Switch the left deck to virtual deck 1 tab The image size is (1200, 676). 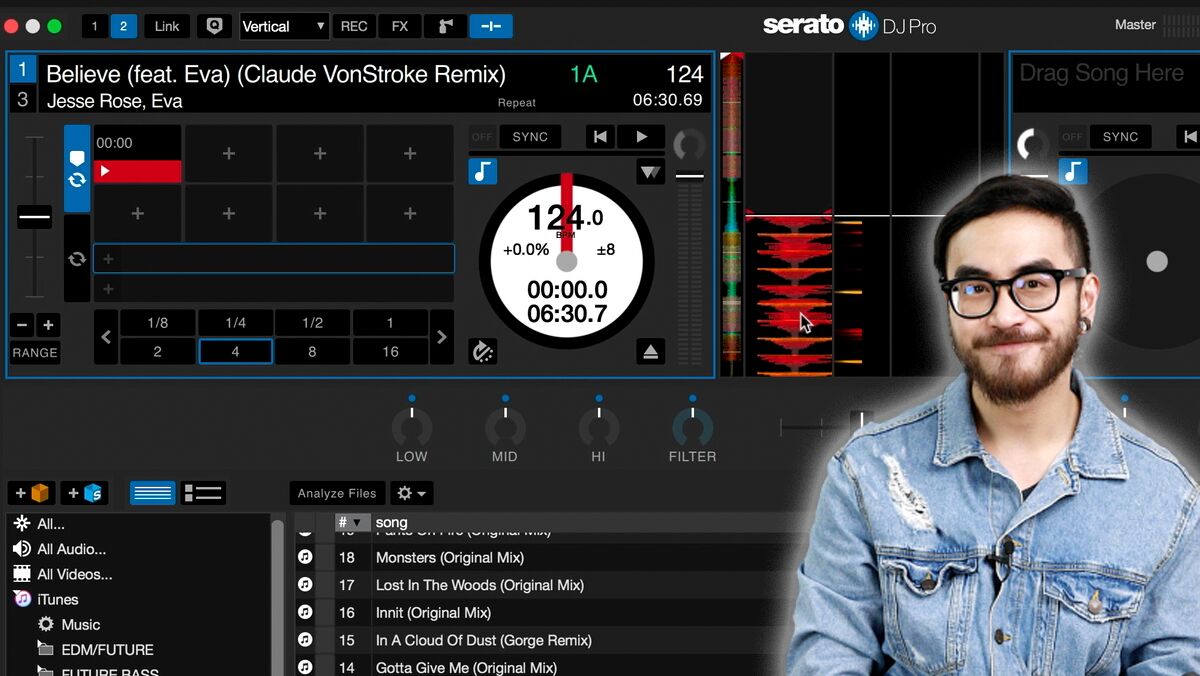click(x=23, y=69)
